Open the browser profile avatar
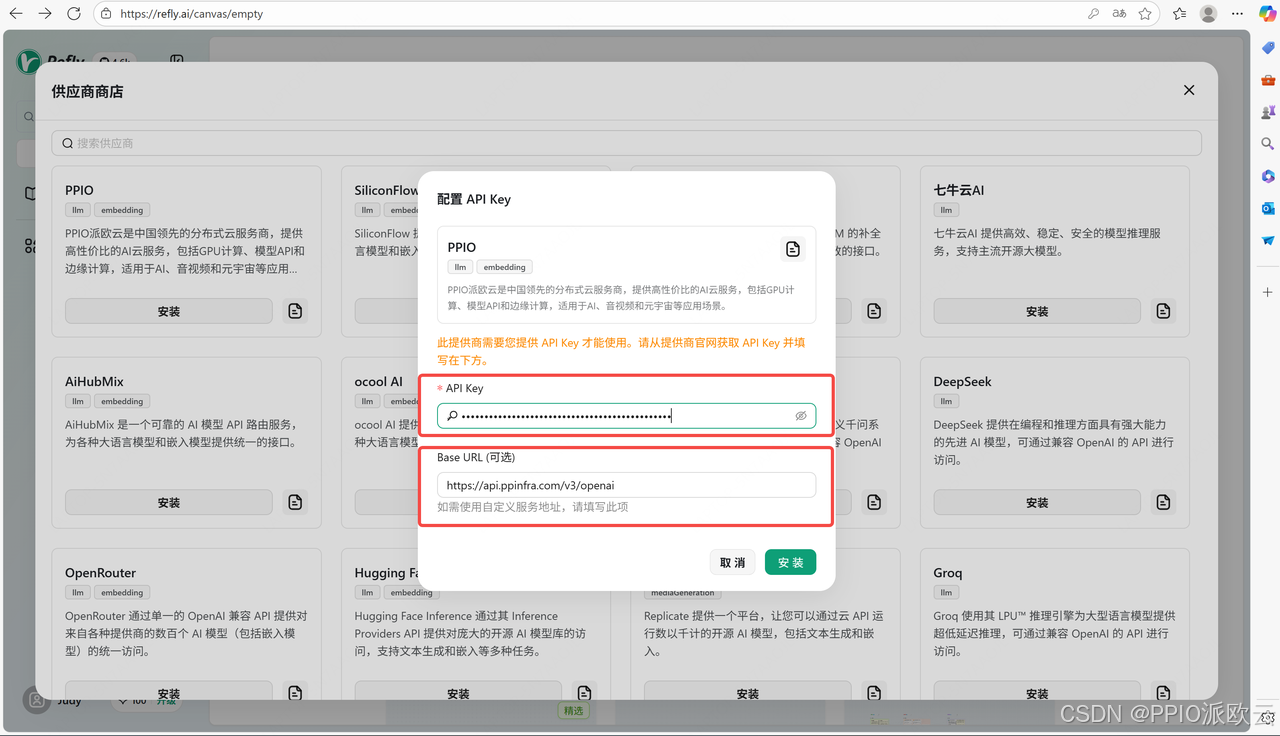The height and width of the screenshot is (736, 1280). pyautogui.click(x=1208, y=14)
